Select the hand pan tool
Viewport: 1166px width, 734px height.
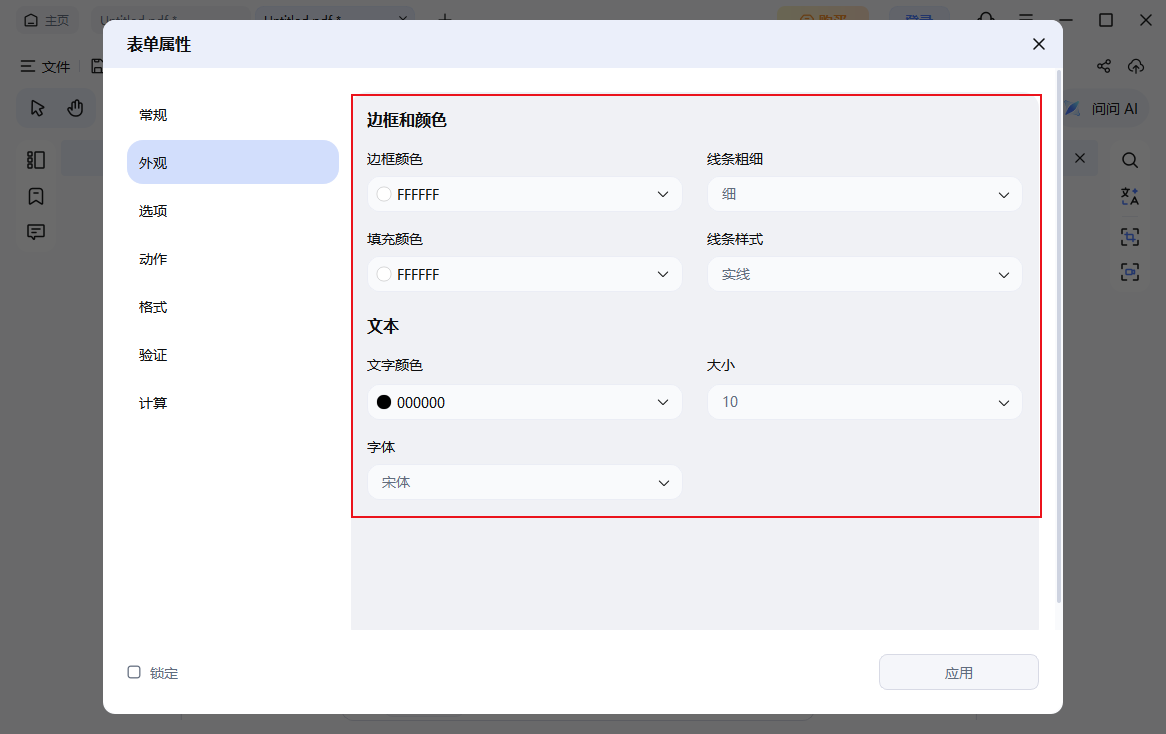[x=75, y=109]
